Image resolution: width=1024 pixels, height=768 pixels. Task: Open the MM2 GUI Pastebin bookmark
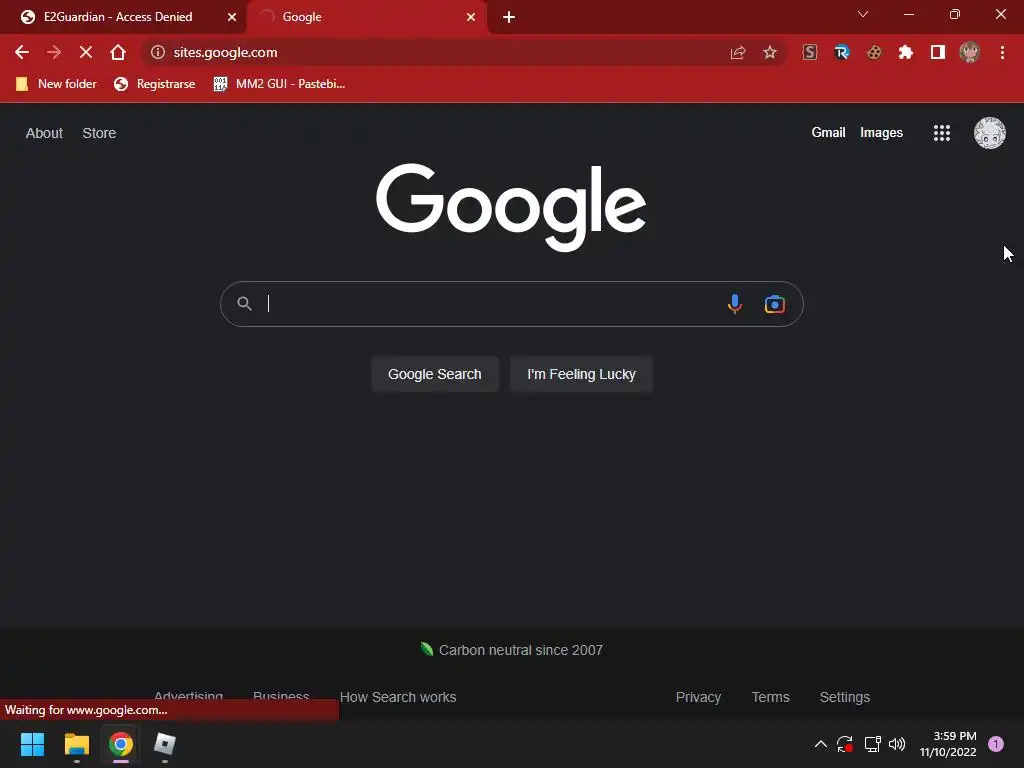pyautogui.click(x=280, y=84)
